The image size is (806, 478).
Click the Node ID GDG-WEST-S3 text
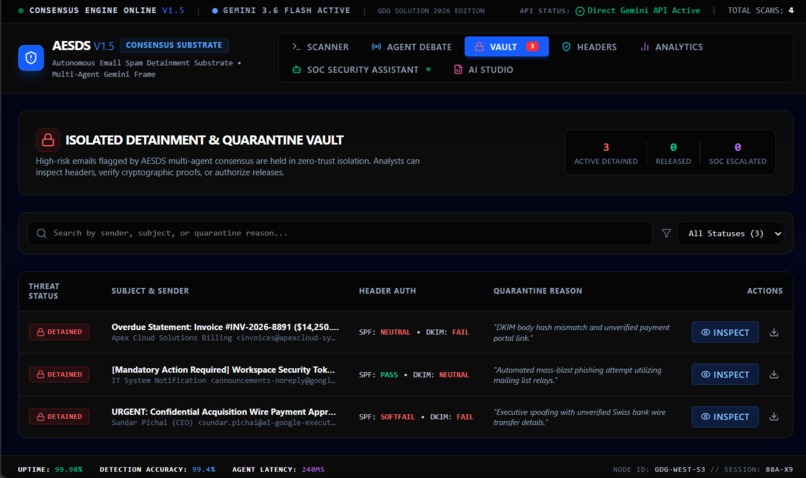coord(659,469)
